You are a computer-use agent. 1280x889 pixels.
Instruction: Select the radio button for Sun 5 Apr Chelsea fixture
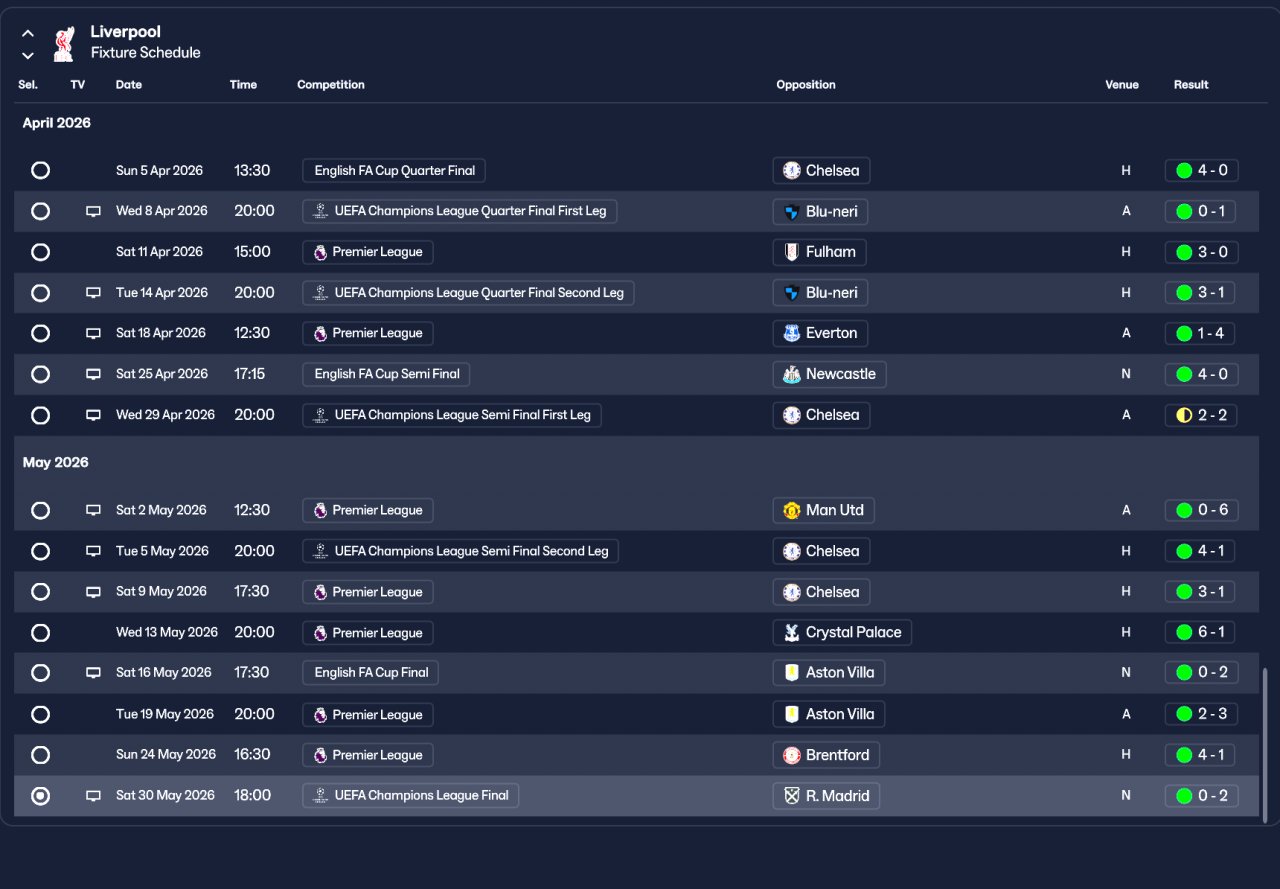(x=40, y=170)
